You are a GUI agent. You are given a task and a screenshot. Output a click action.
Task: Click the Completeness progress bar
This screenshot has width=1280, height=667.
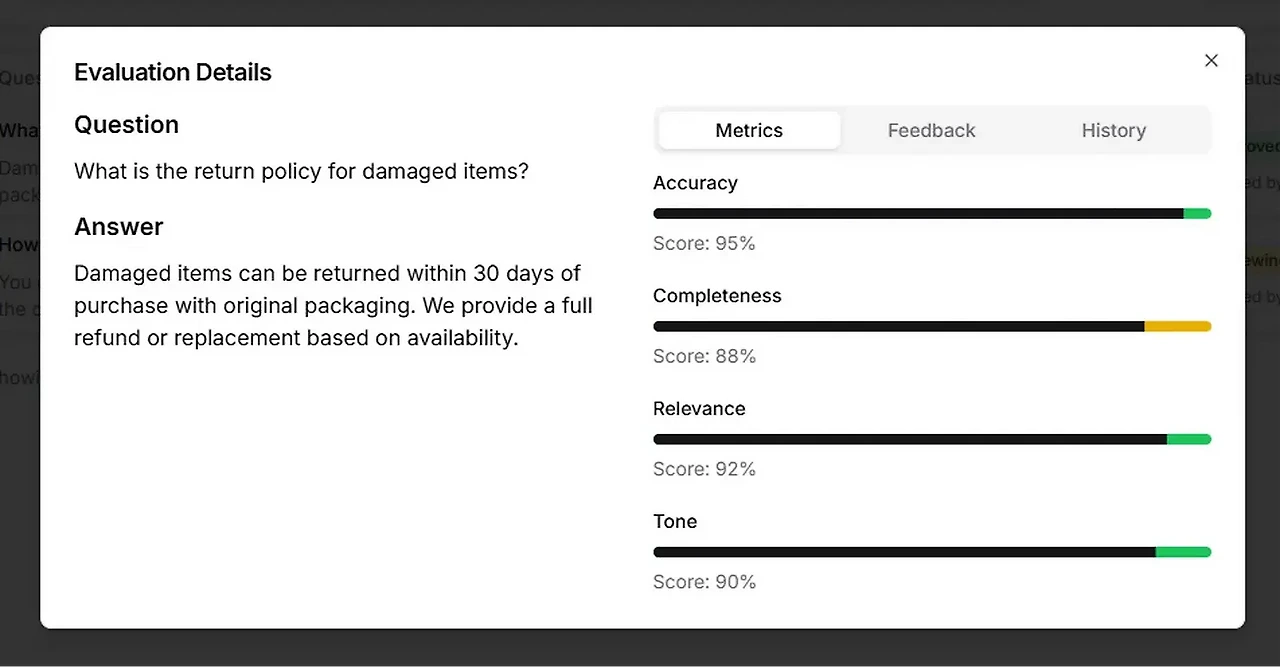(x=932, y=326)
